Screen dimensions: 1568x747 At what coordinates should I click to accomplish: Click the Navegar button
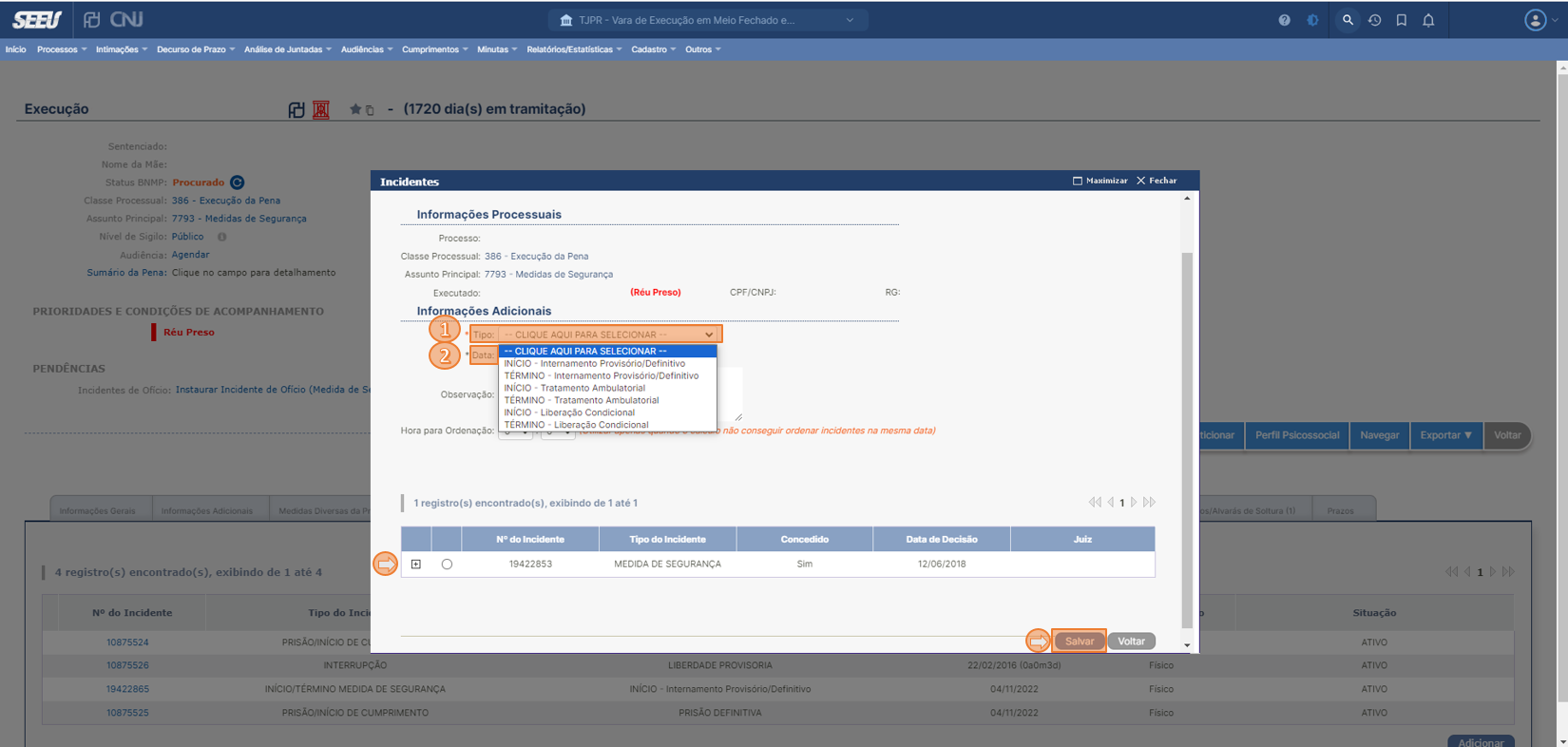pos(1379,435)
